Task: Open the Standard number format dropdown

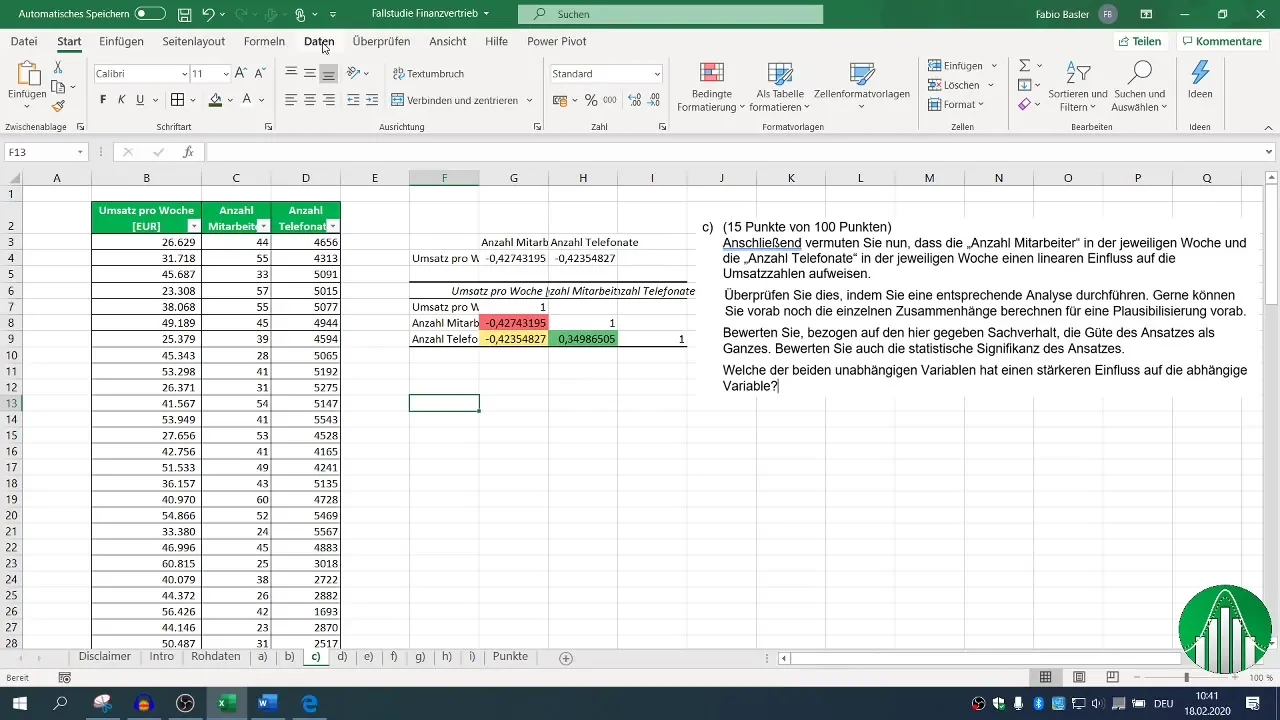Action: click(x=657, y=74)
